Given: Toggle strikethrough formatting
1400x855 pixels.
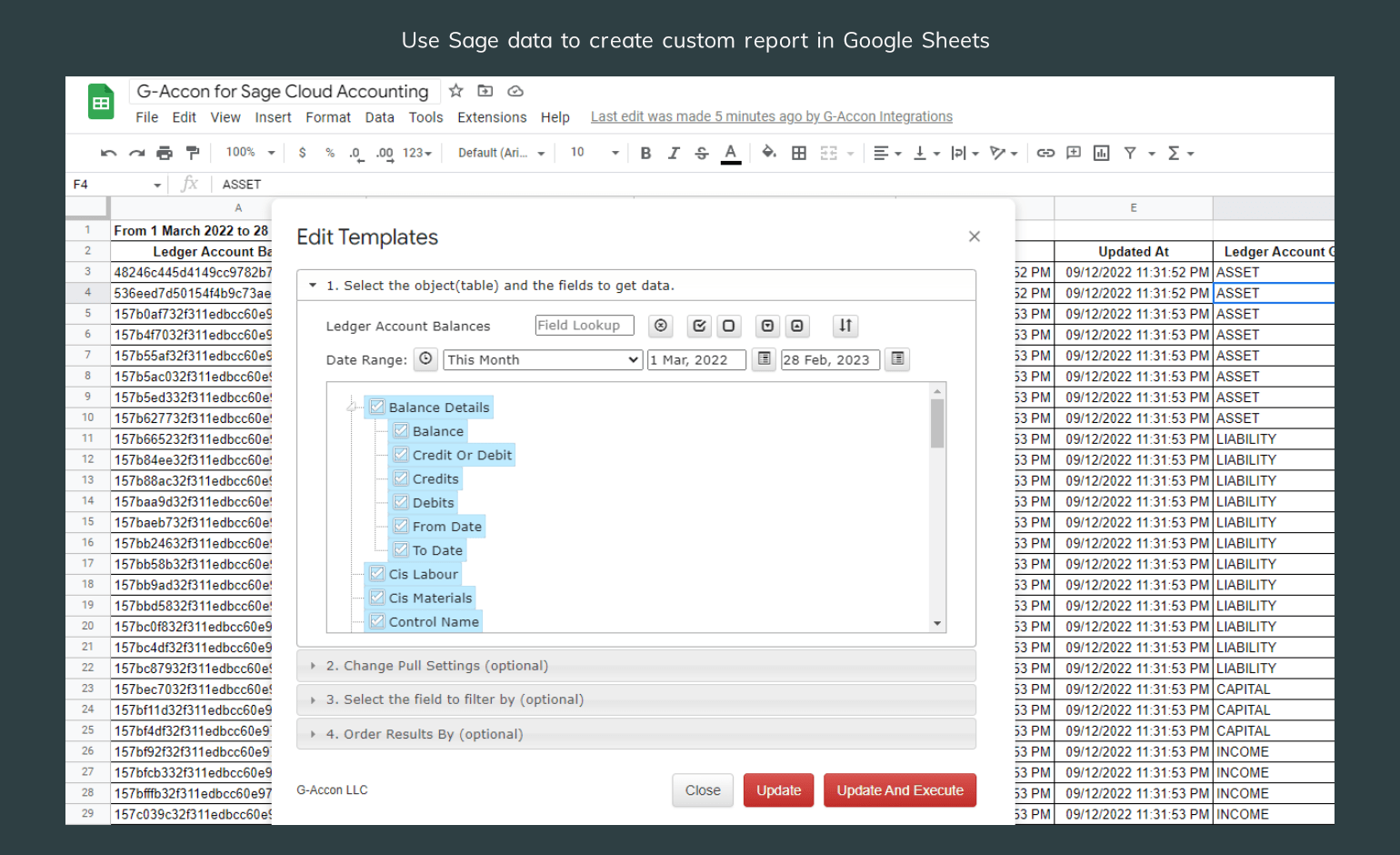Looking at the screenshot, I should tap(702, 153).
